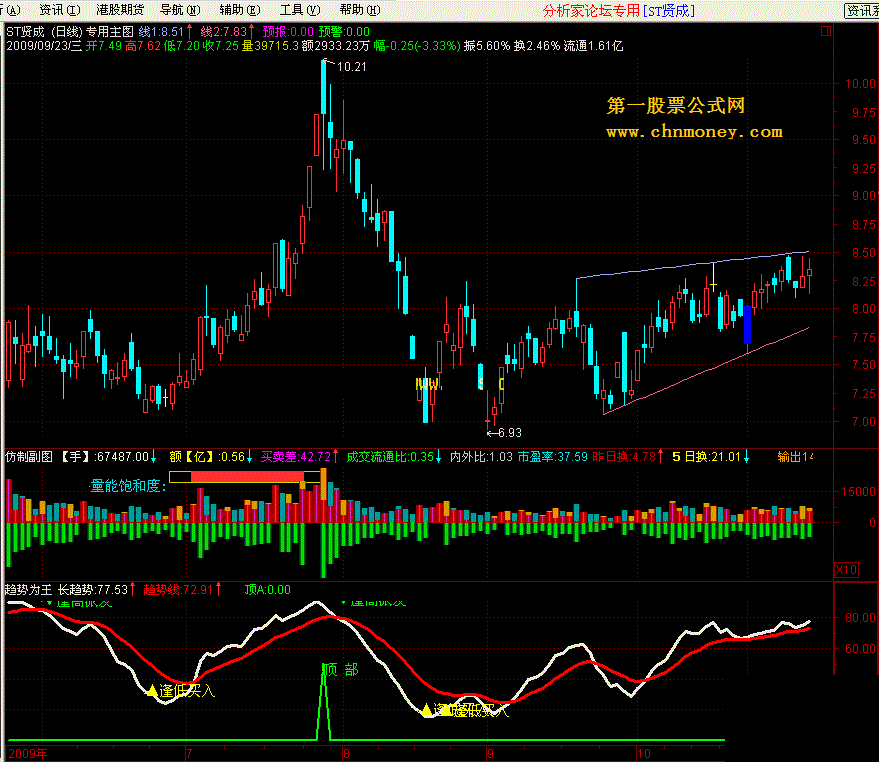879x762 pixels.
Task: Click the 成交流通比:0.35 value
Action: tap(390, 457)
